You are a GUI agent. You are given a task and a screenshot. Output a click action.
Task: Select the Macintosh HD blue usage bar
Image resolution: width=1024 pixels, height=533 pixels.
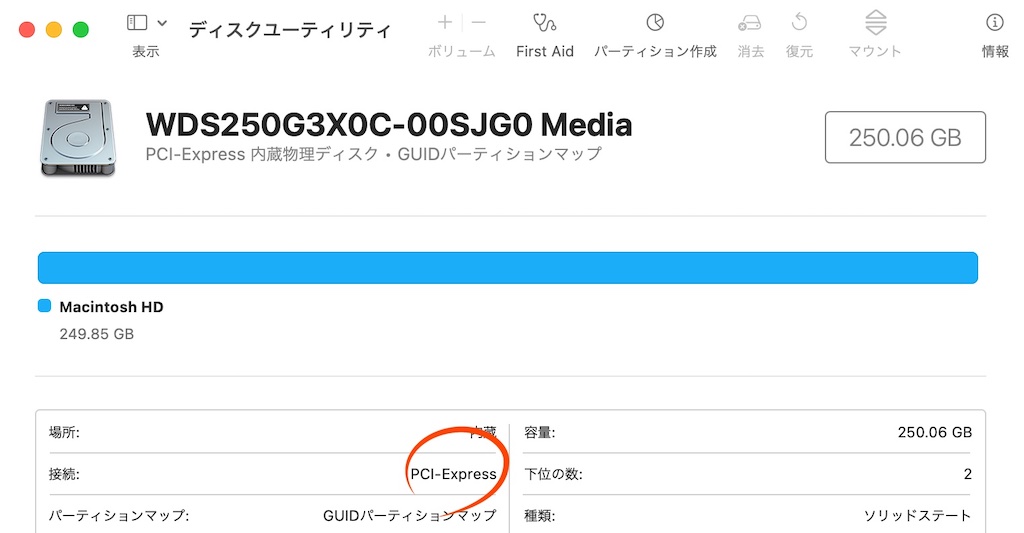click(x=507, y=268)
